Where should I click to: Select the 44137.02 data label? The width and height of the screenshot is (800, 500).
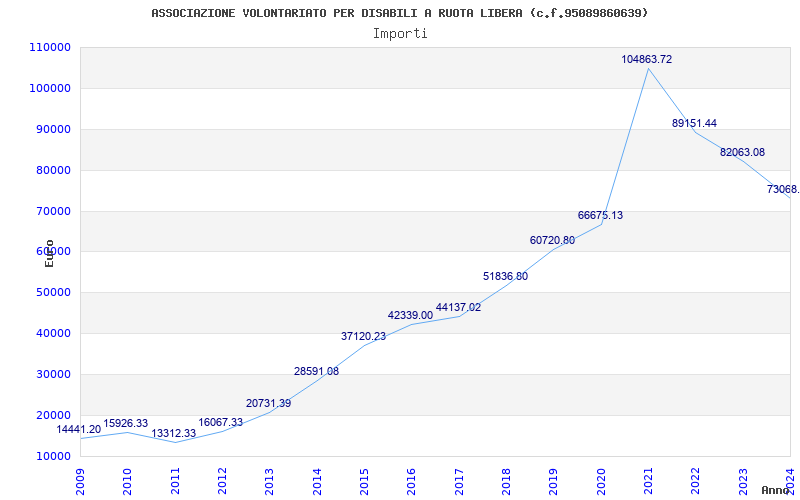[x=458, y=308]
